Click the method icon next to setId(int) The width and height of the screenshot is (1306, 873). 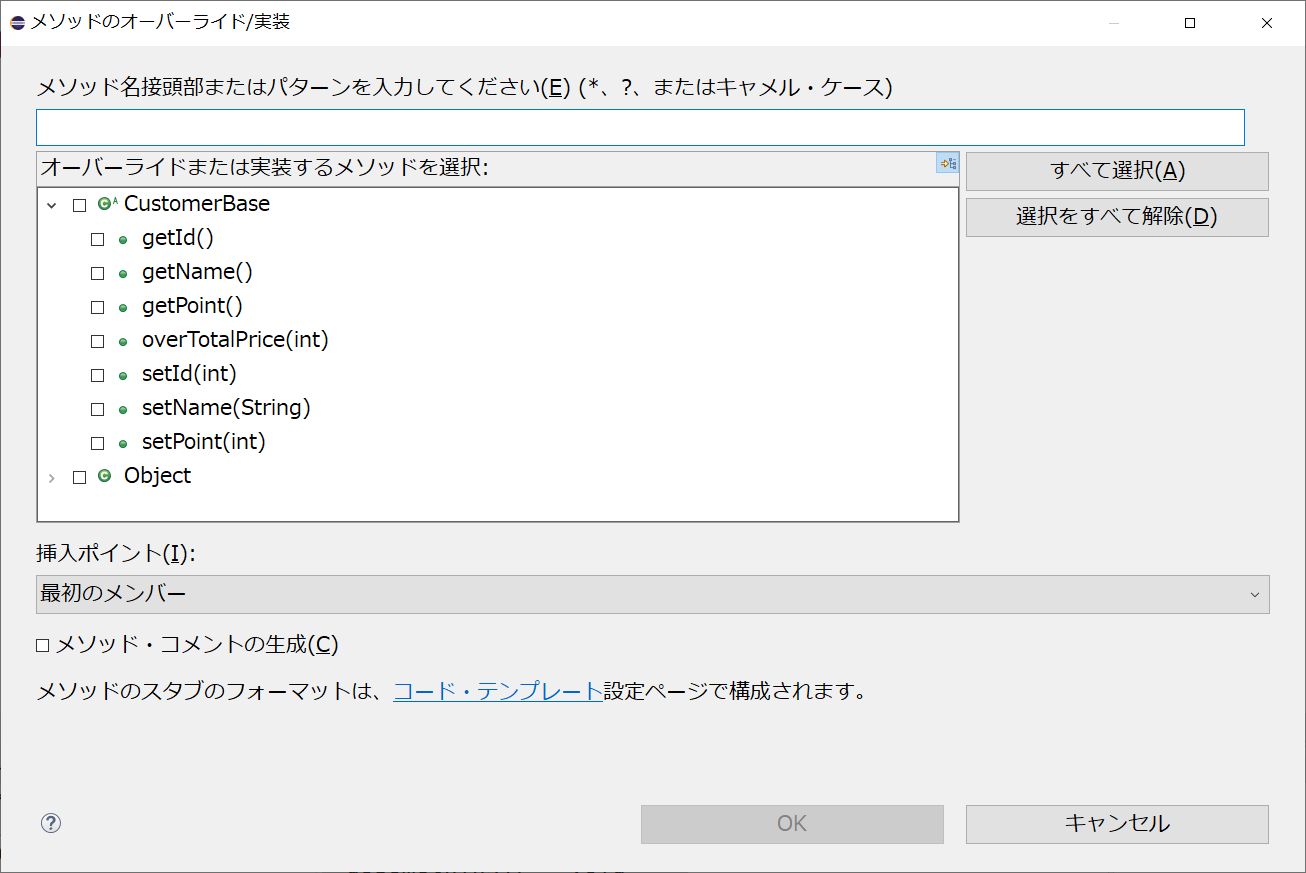point(122,374)
